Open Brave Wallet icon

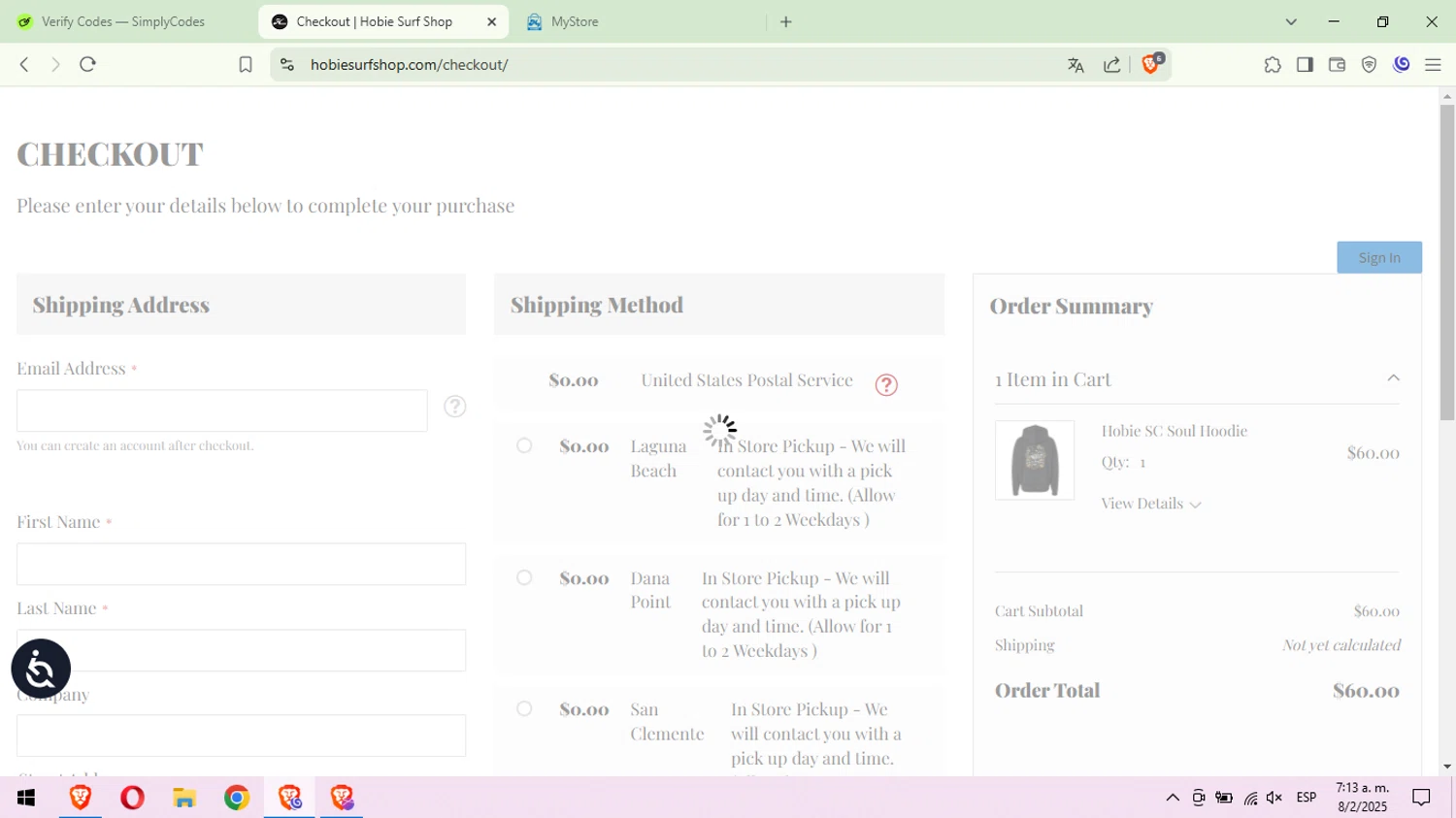1337,65
